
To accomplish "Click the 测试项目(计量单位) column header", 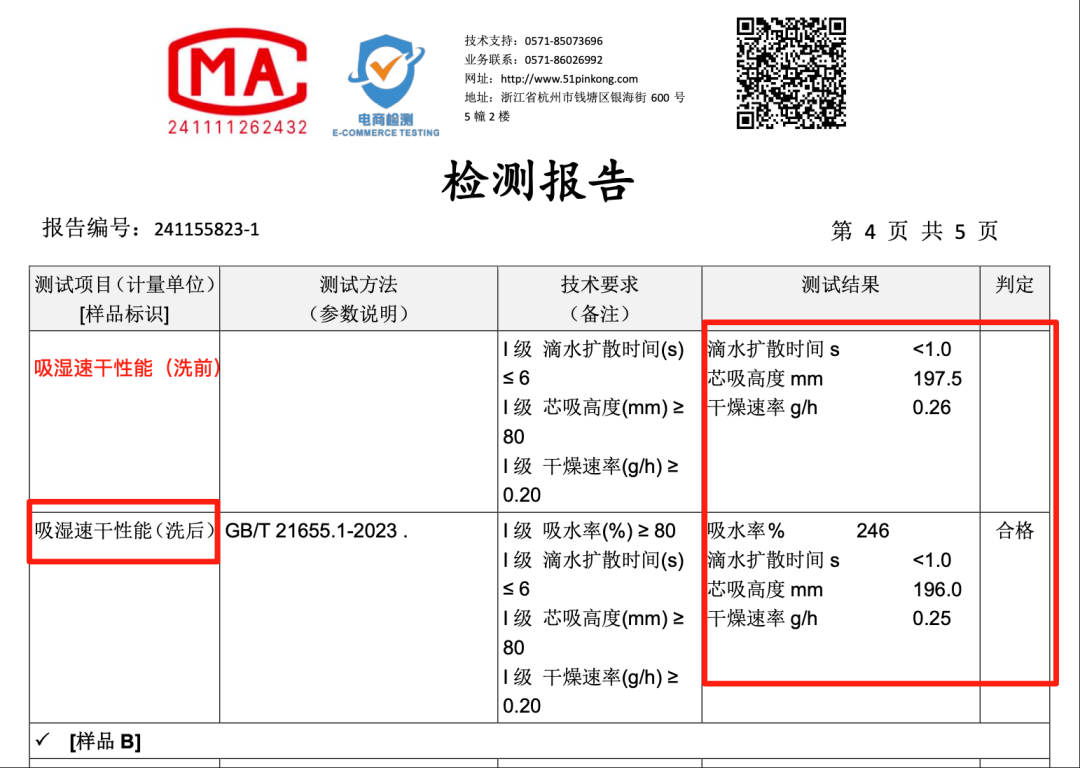I will (125, 284).
